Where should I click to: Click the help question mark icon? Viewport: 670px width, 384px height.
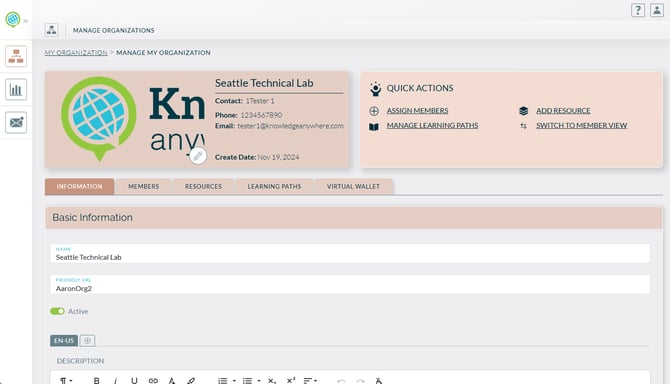coord(638,10)
